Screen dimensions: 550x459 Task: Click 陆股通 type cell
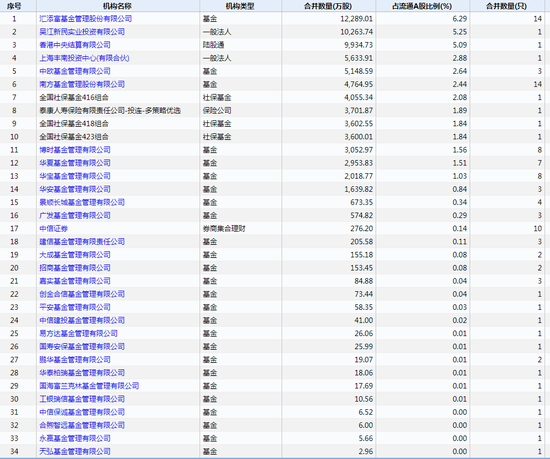point(213,45)
